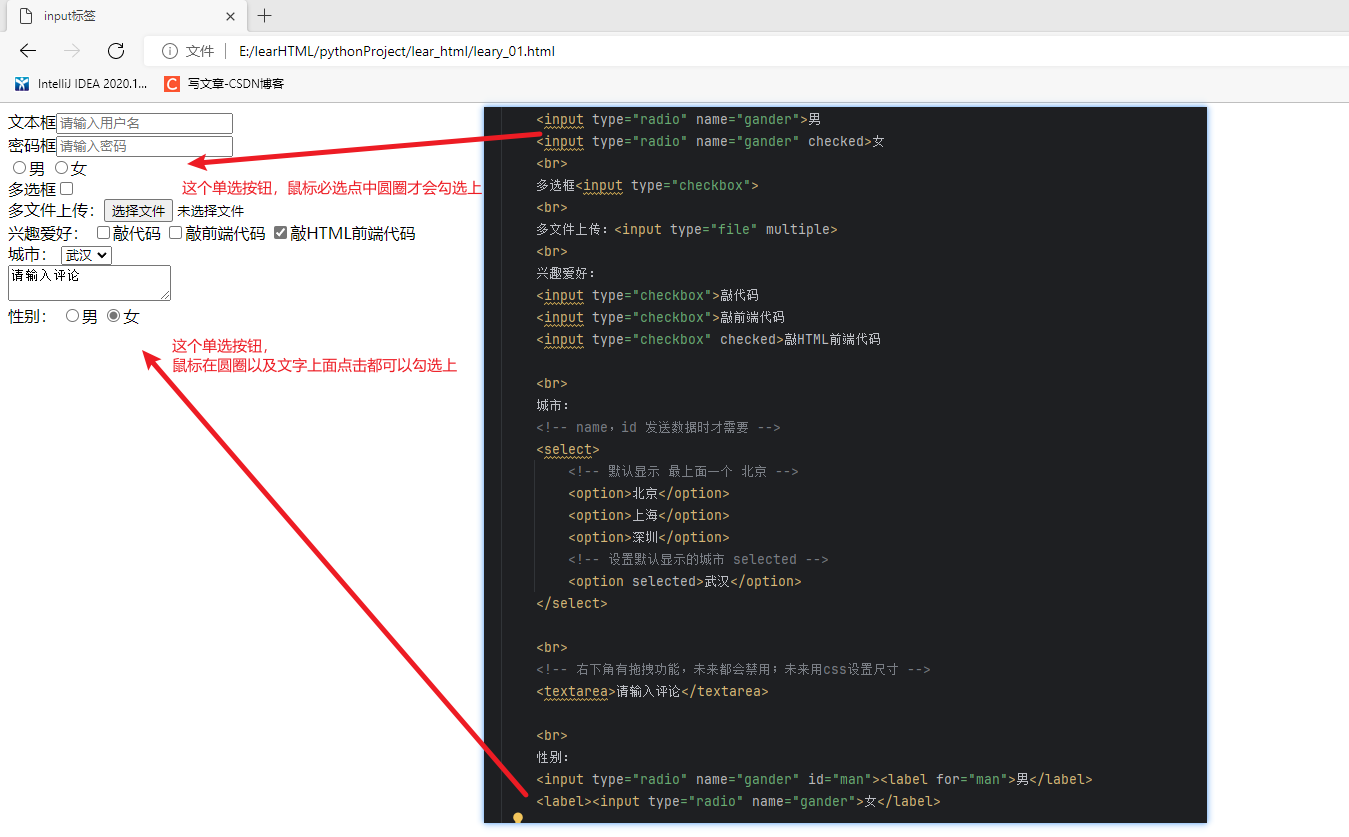Open a new tab with plus icon
Image resolution: width=1349 pixels, height=837 pixels.
(x=264, y=16)
